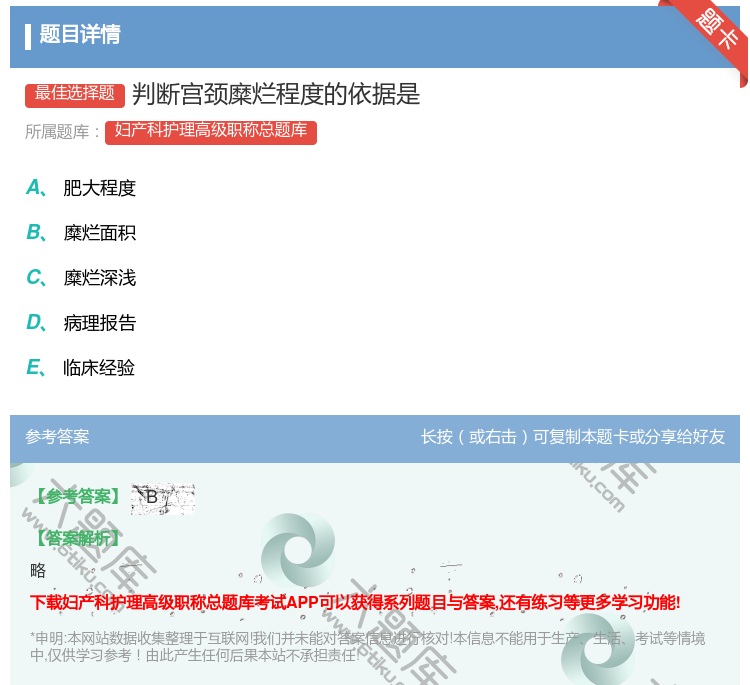Click the answer image showing B
The width and height of the screenshot is (750, 685).
[162, 498]
